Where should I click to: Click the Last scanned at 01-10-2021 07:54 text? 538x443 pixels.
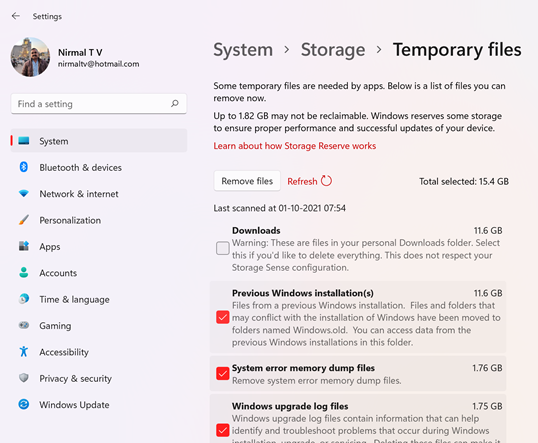pyautogui.click(x=280, y=208)
